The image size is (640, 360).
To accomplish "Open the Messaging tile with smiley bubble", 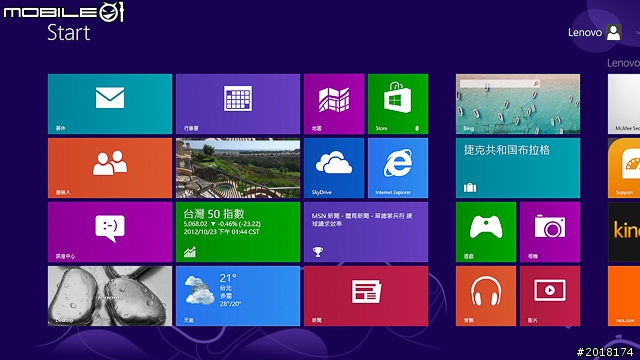I will (x=110, y=232).
